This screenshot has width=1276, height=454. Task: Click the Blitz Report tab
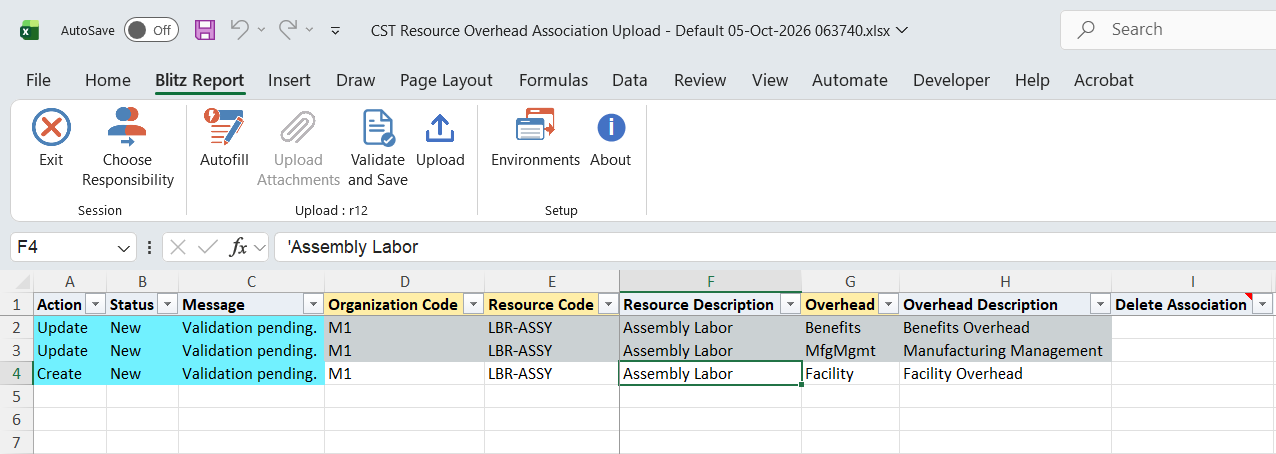200,80
